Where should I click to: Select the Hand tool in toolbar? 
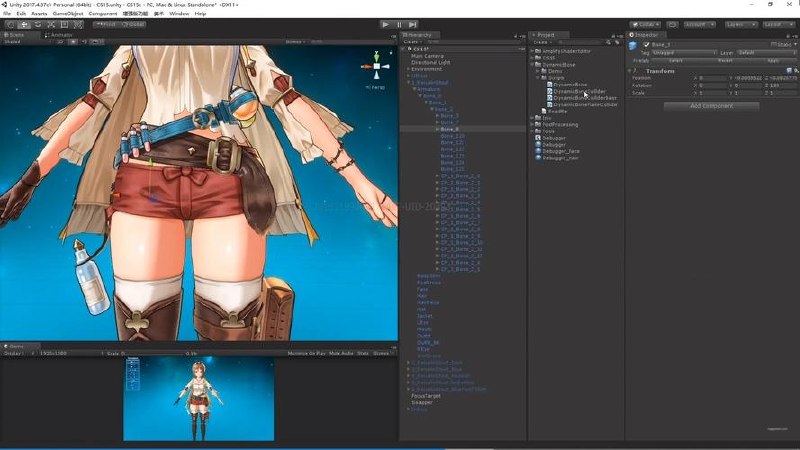coord(11,24)
